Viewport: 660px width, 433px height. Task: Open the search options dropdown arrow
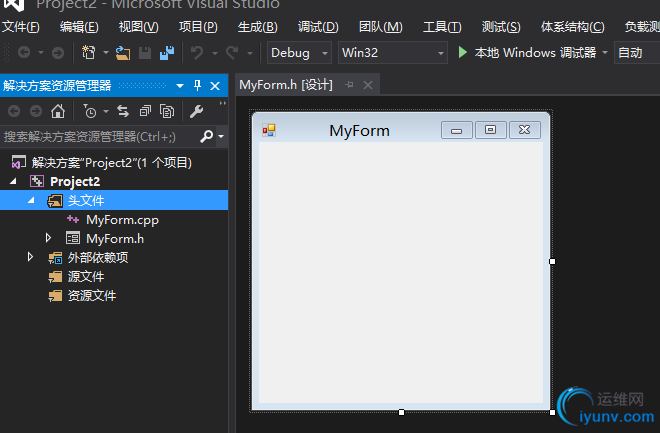pos(221,136)
